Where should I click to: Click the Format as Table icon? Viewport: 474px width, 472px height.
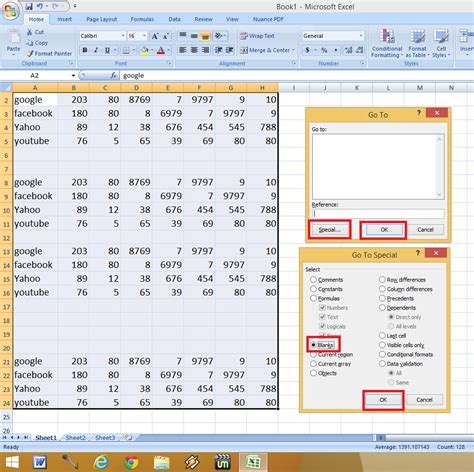click(x=417, y=36)
